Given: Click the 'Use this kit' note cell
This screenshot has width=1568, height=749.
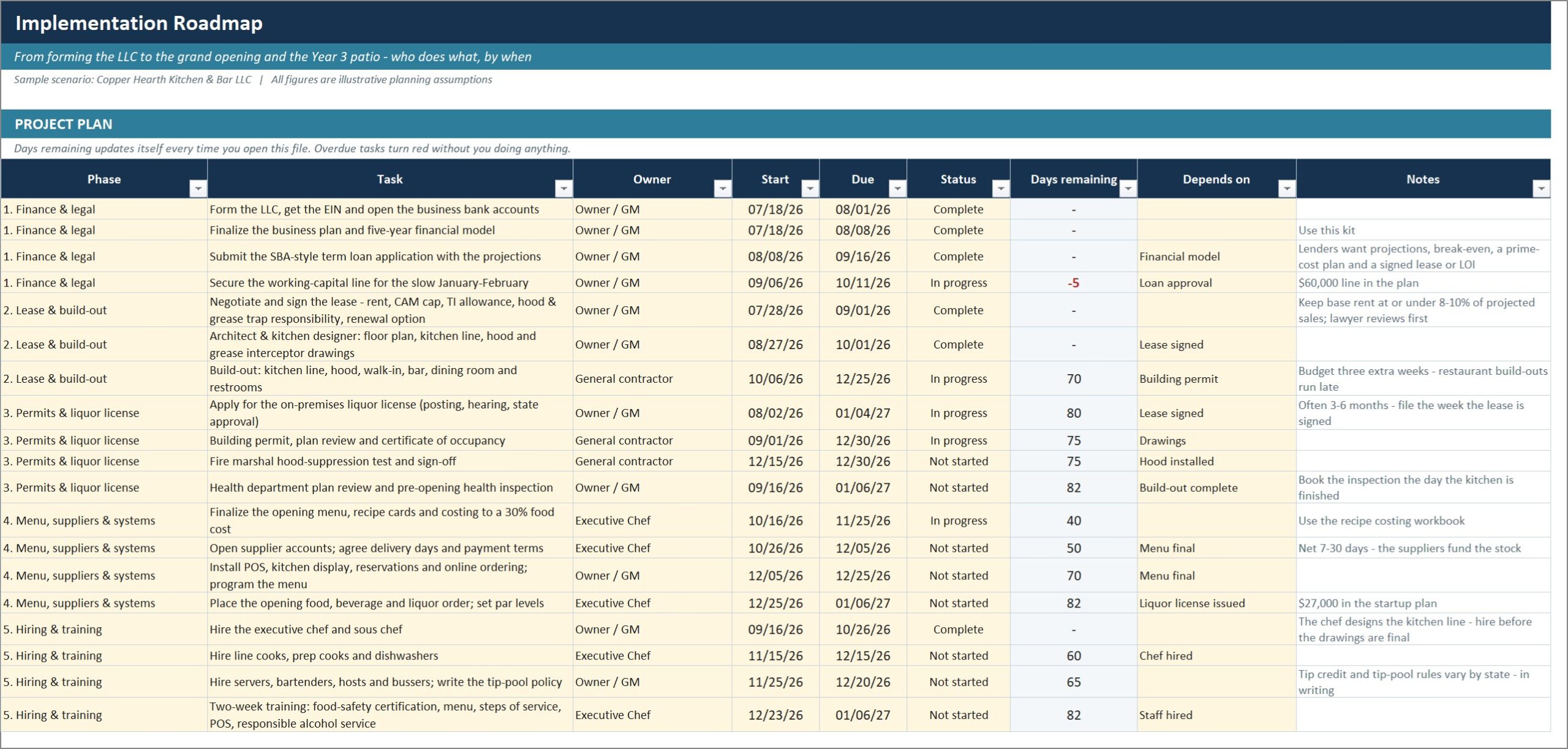Looking at the screenshot, I should pyautogui.click(x=1423, y=230).
